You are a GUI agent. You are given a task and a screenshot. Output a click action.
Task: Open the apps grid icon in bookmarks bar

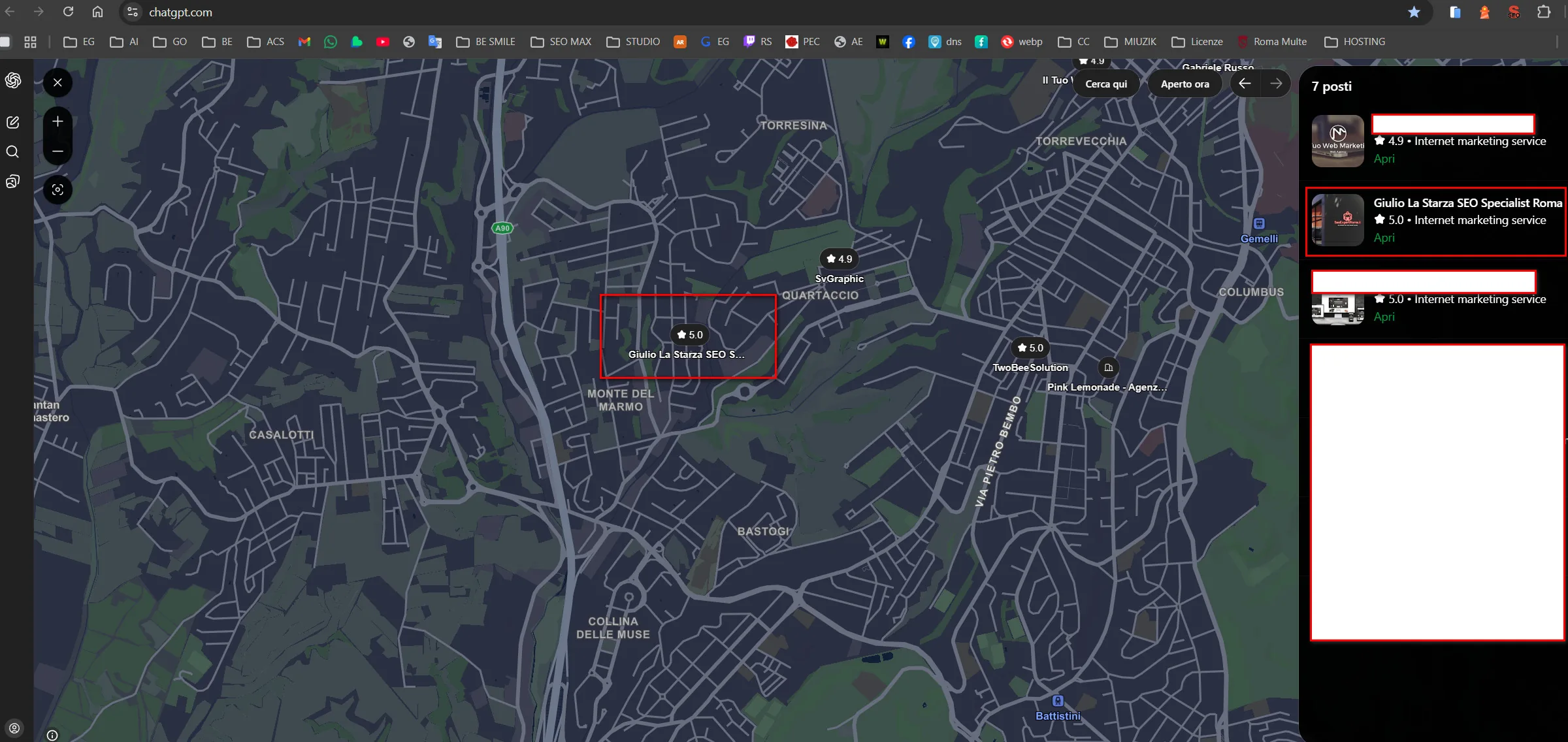(30, 42)
